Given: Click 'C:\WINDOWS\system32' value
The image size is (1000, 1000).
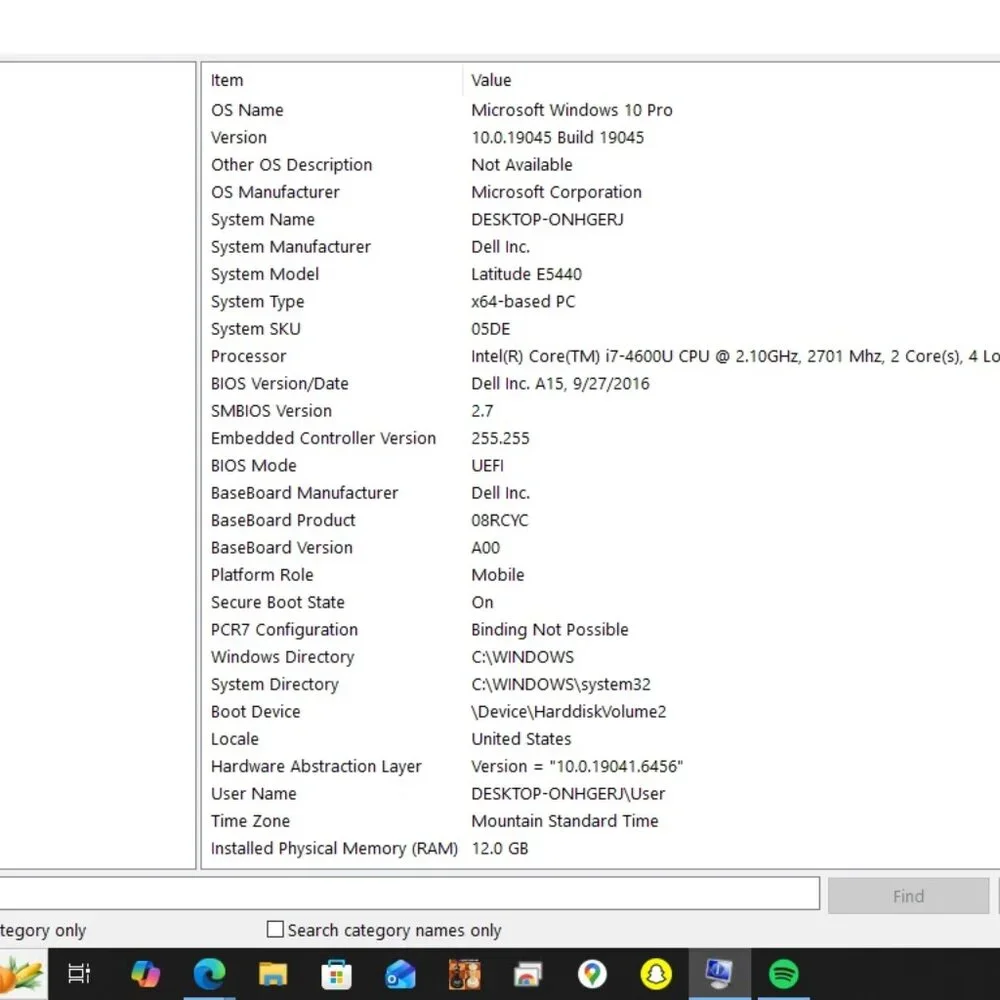Looking at the screenshot, I should click(x=561, y=686).
